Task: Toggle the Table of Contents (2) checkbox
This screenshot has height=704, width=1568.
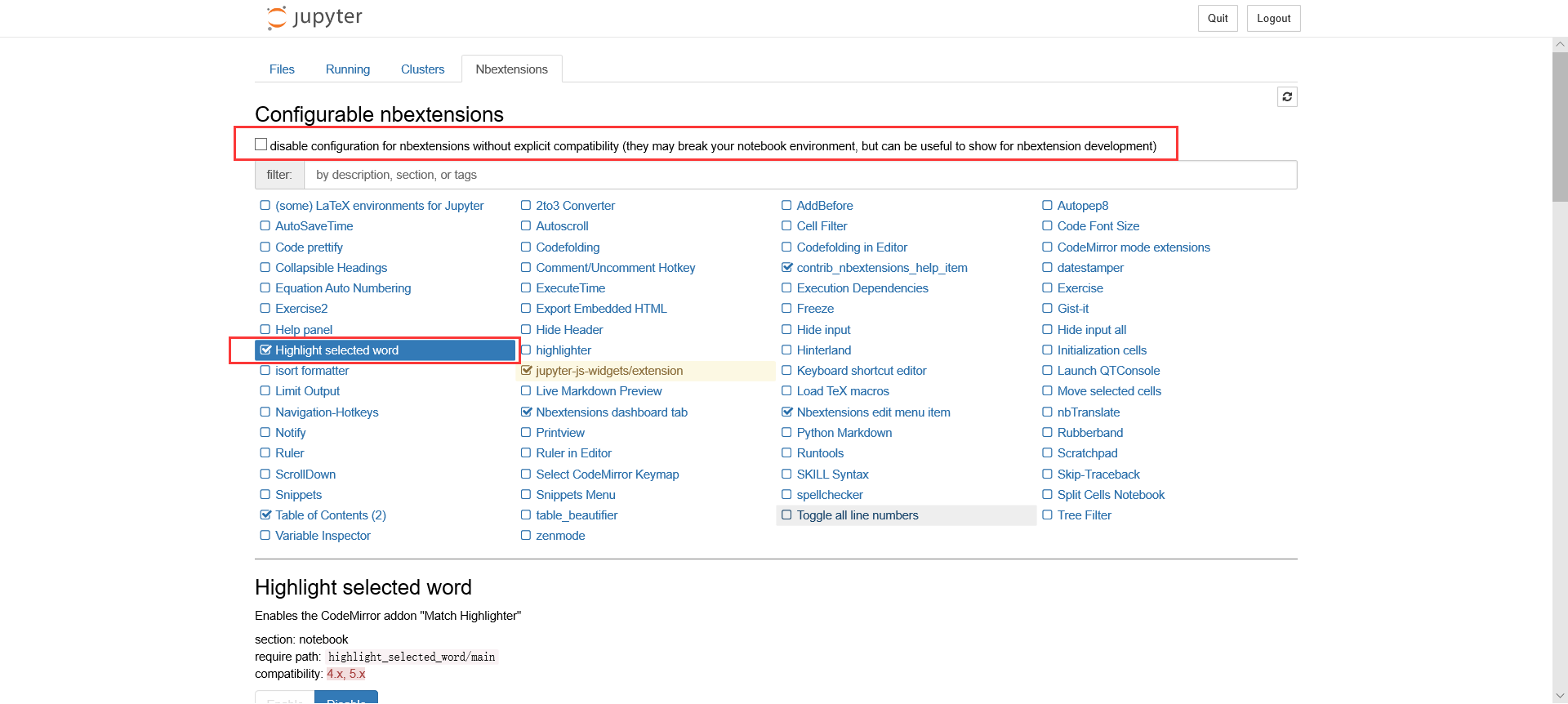Action: (x=265, y=515)
